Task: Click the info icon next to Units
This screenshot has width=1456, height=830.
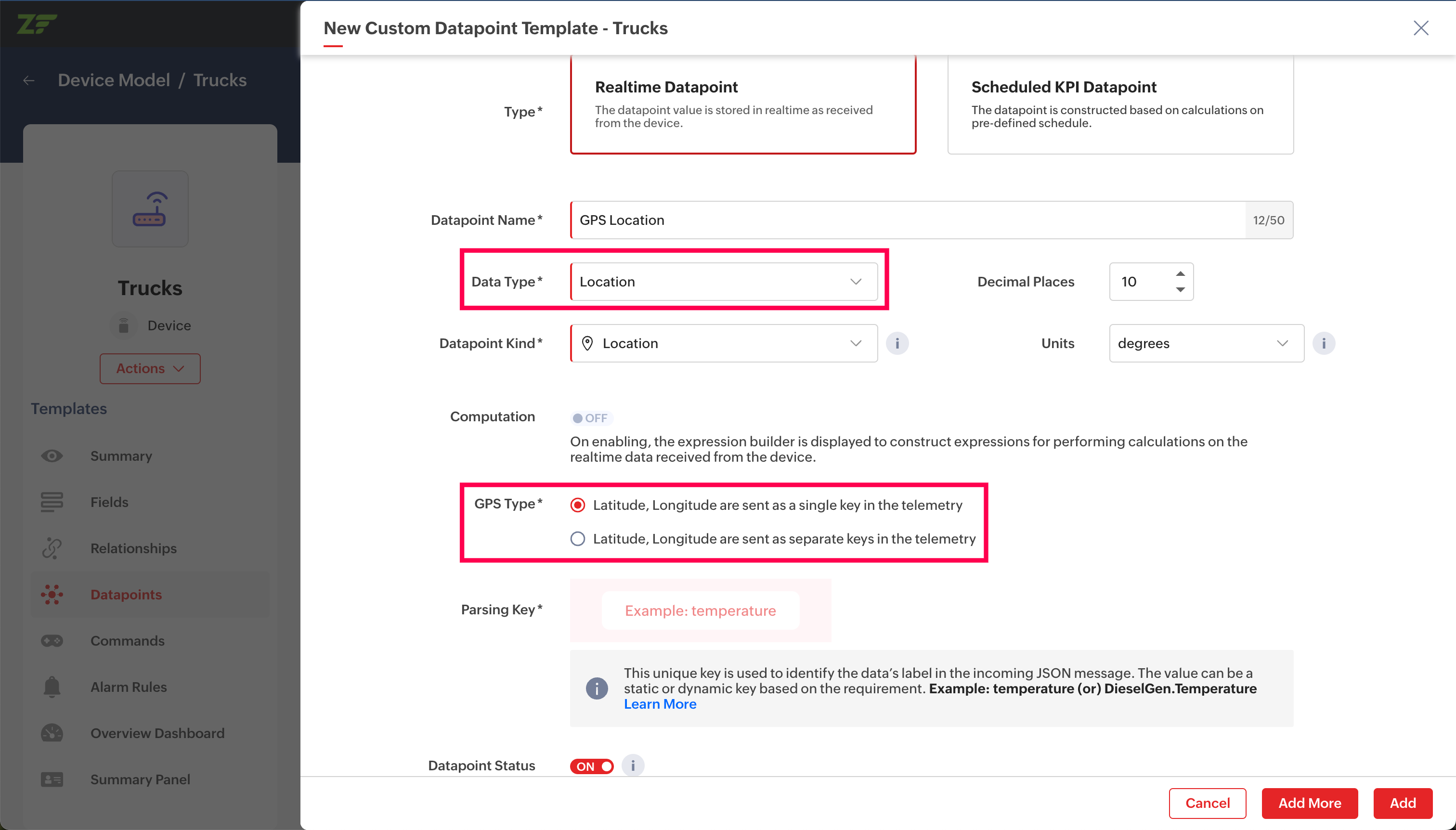Action: pyautogui.click(x=1323, y=343)
